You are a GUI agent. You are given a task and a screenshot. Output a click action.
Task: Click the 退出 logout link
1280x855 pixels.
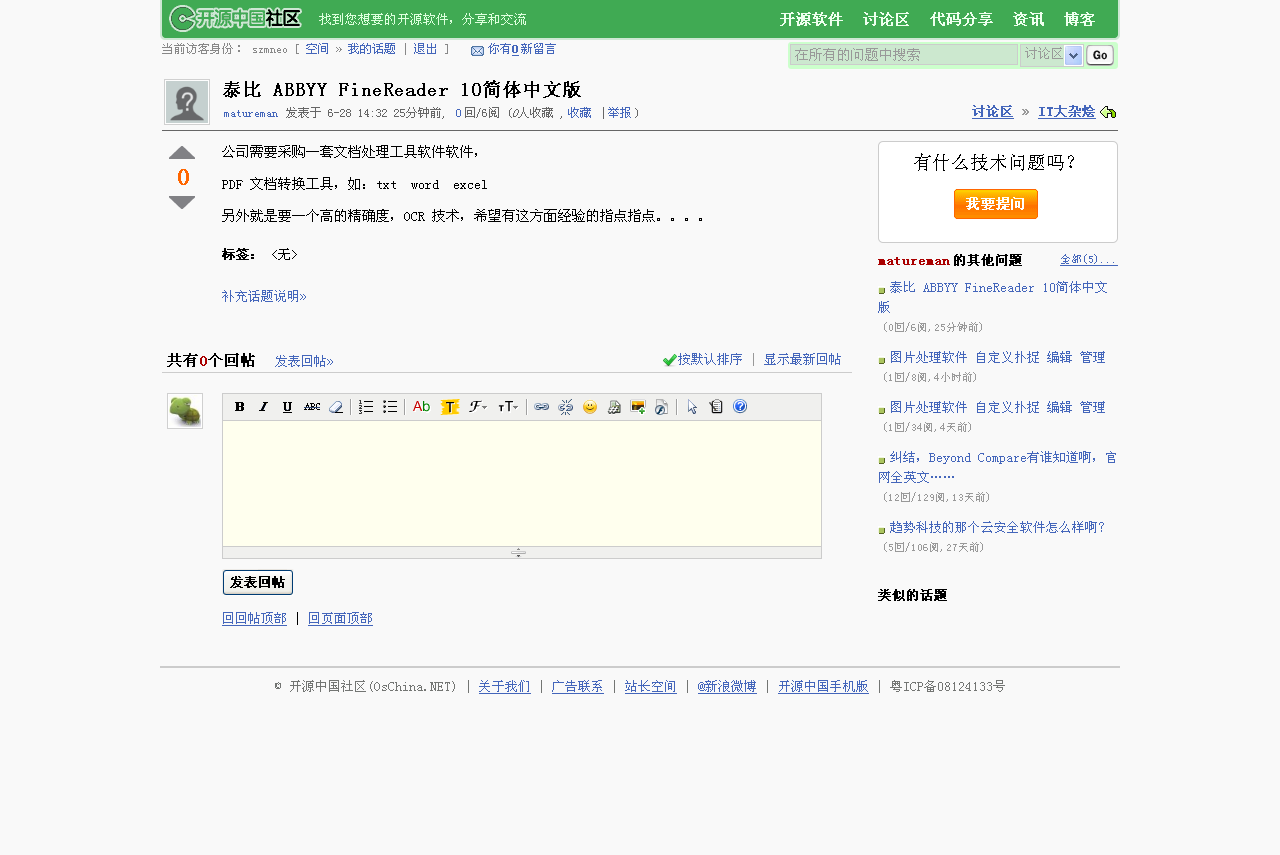coord(425,49)
